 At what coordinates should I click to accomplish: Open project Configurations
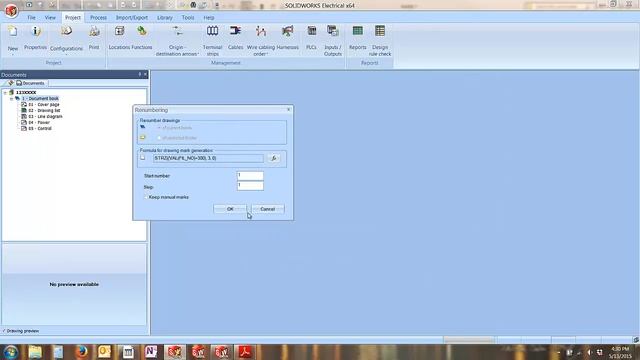[66, 39]
